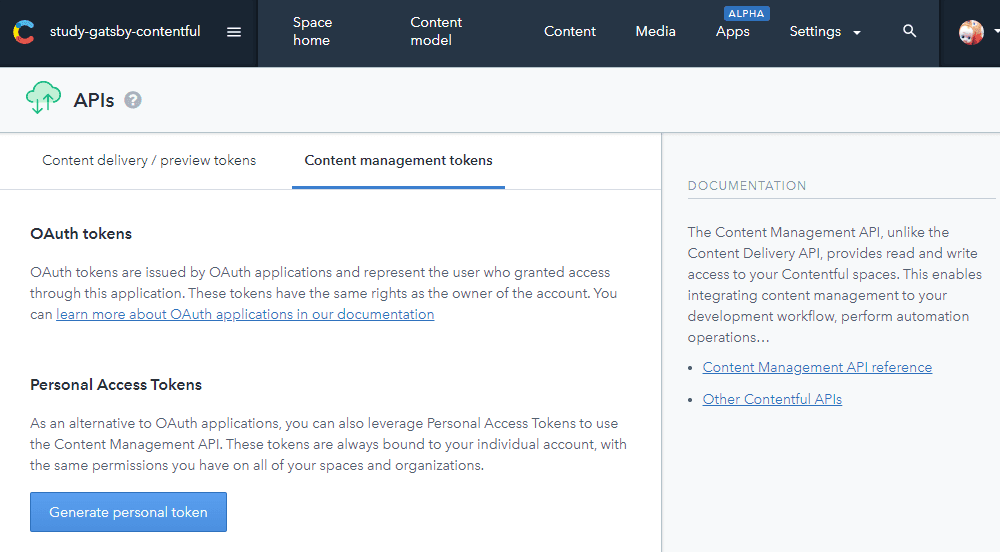The width and height of the screenshot is (1000, 552).
Task: Click the search magnifier icon
Action: tap(909, 32)
